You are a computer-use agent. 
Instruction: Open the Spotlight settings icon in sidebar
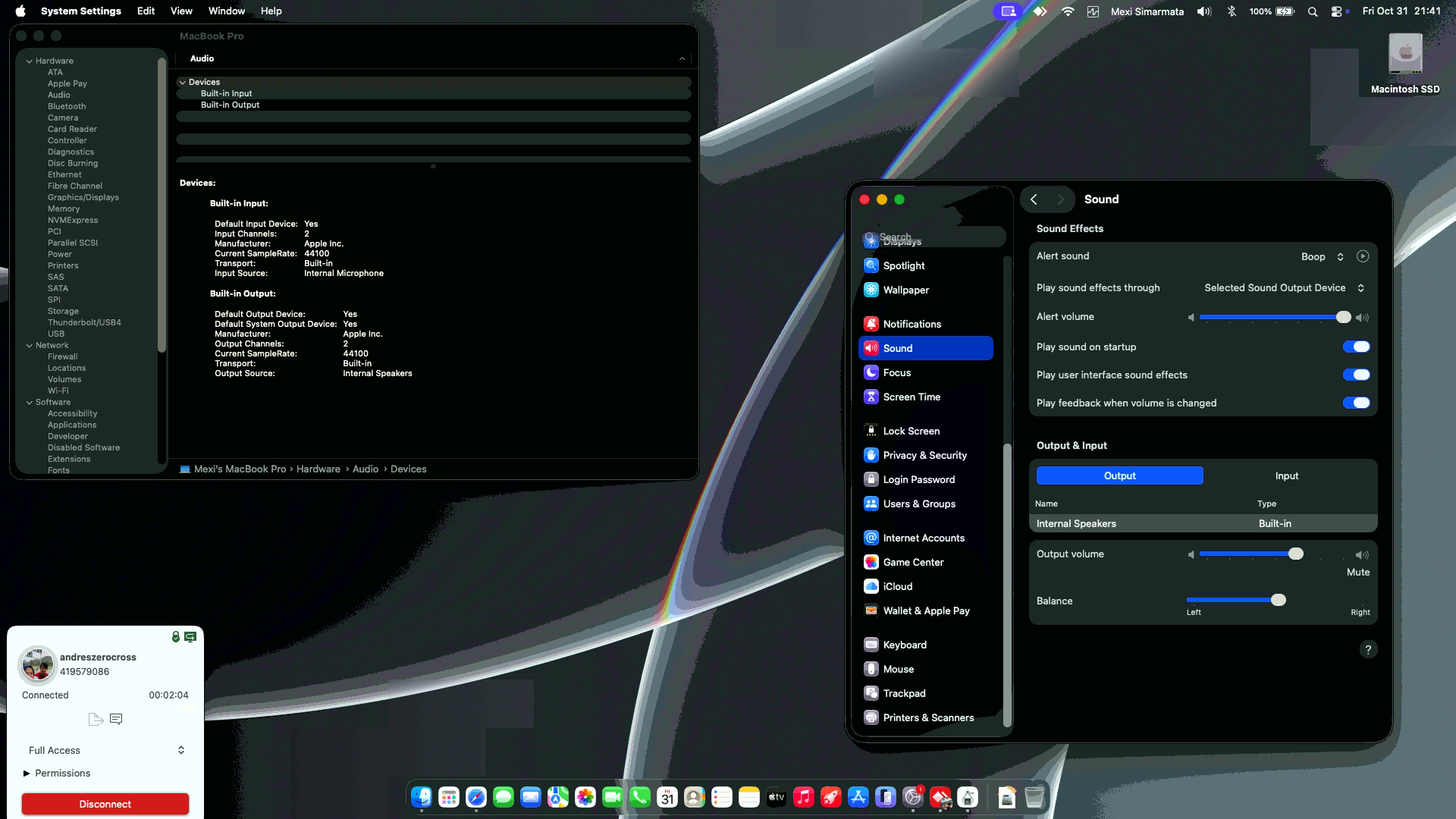coord(871,265)
